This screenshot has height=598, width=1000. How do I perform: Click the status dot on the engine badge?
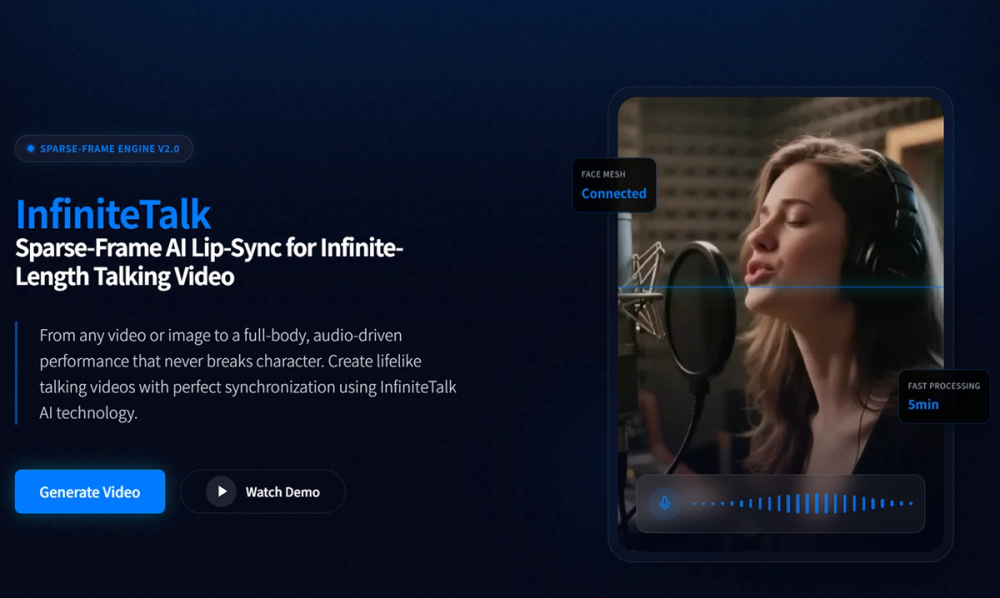(x=29, y=148)
